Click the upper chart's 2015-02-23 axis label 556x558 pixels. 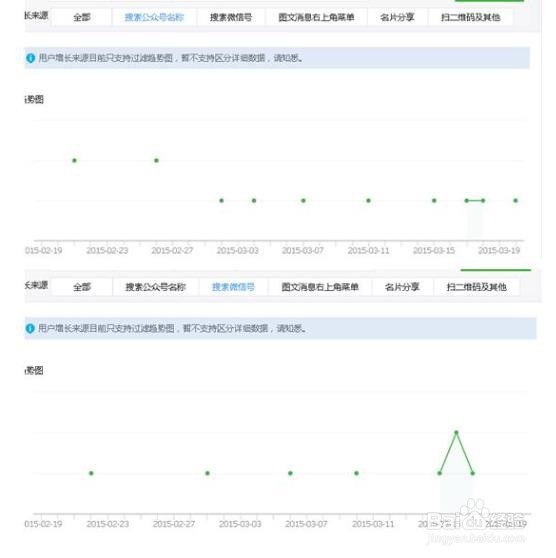coord(107,251)
